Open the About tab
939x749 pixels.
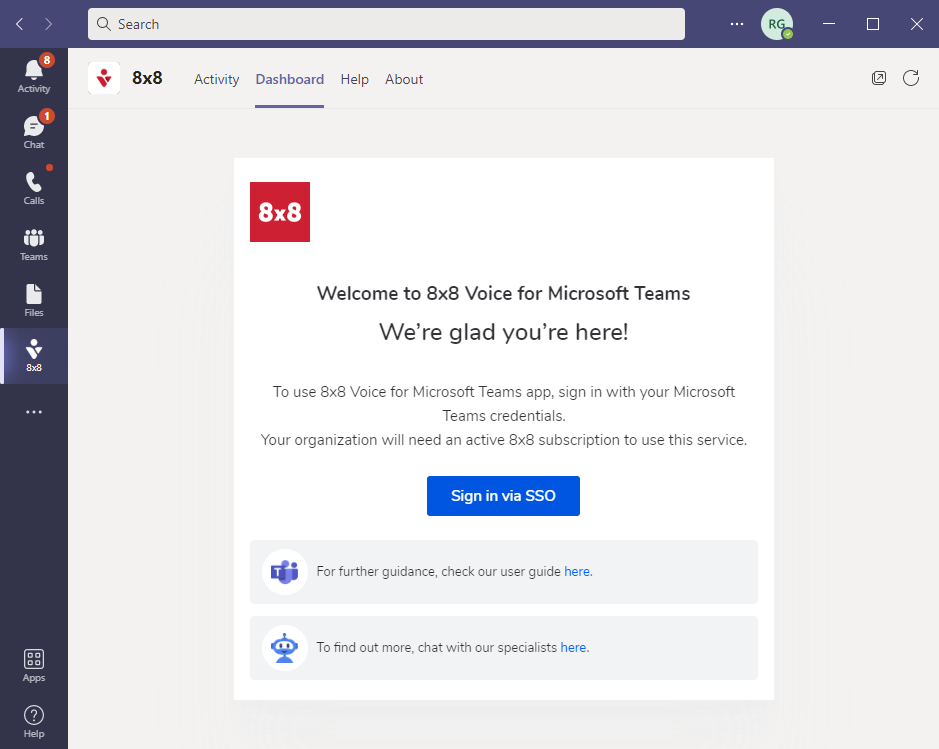pos(404,79)
